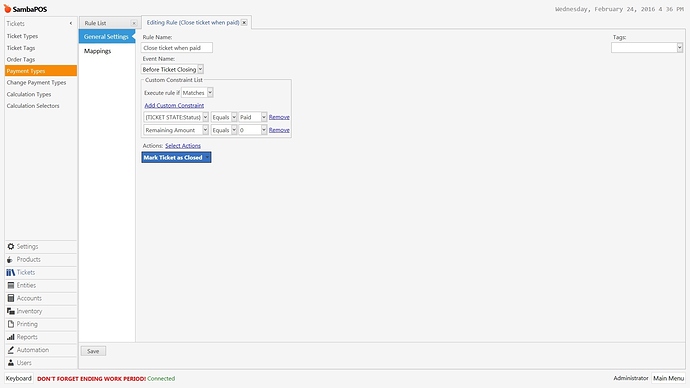Expand the Mark Ticket as Closed action
The width and height of the screenshot is (690, 388).
coord(207,157)
